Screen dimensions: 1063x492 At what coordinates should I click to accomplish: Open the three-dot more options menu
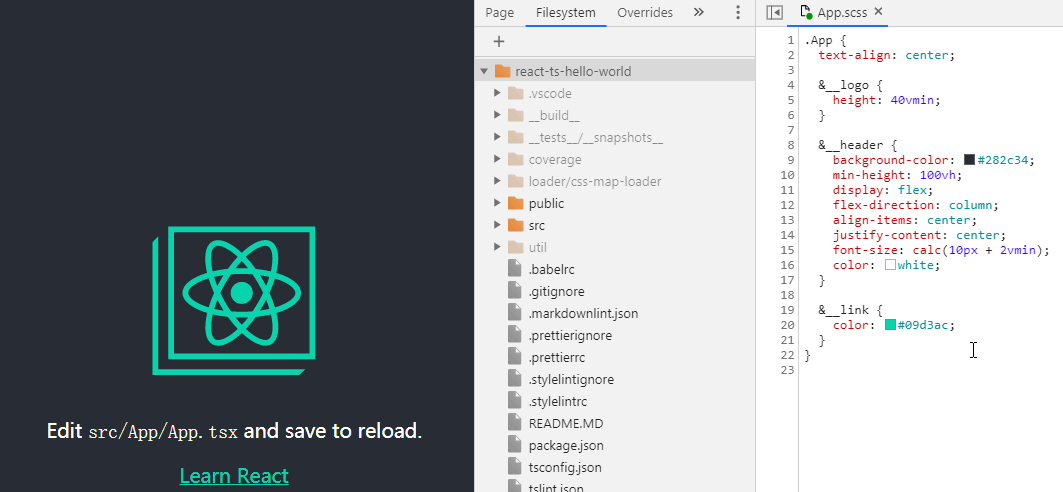(x=738, y=12)
